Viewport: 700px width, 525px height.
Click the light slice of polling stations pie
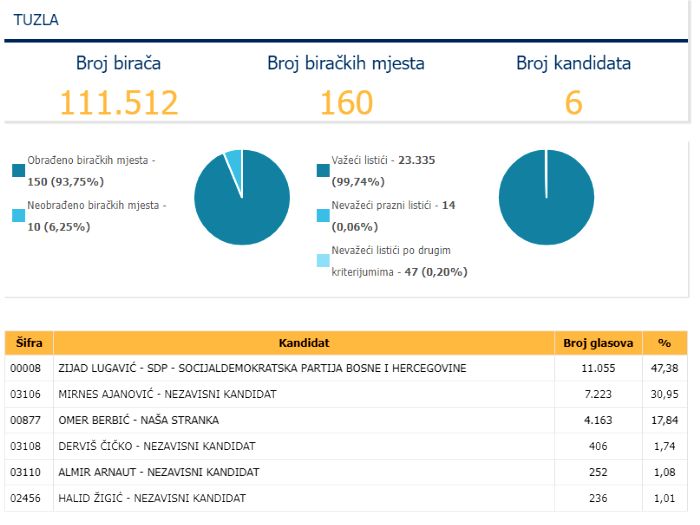coord(235,167)
